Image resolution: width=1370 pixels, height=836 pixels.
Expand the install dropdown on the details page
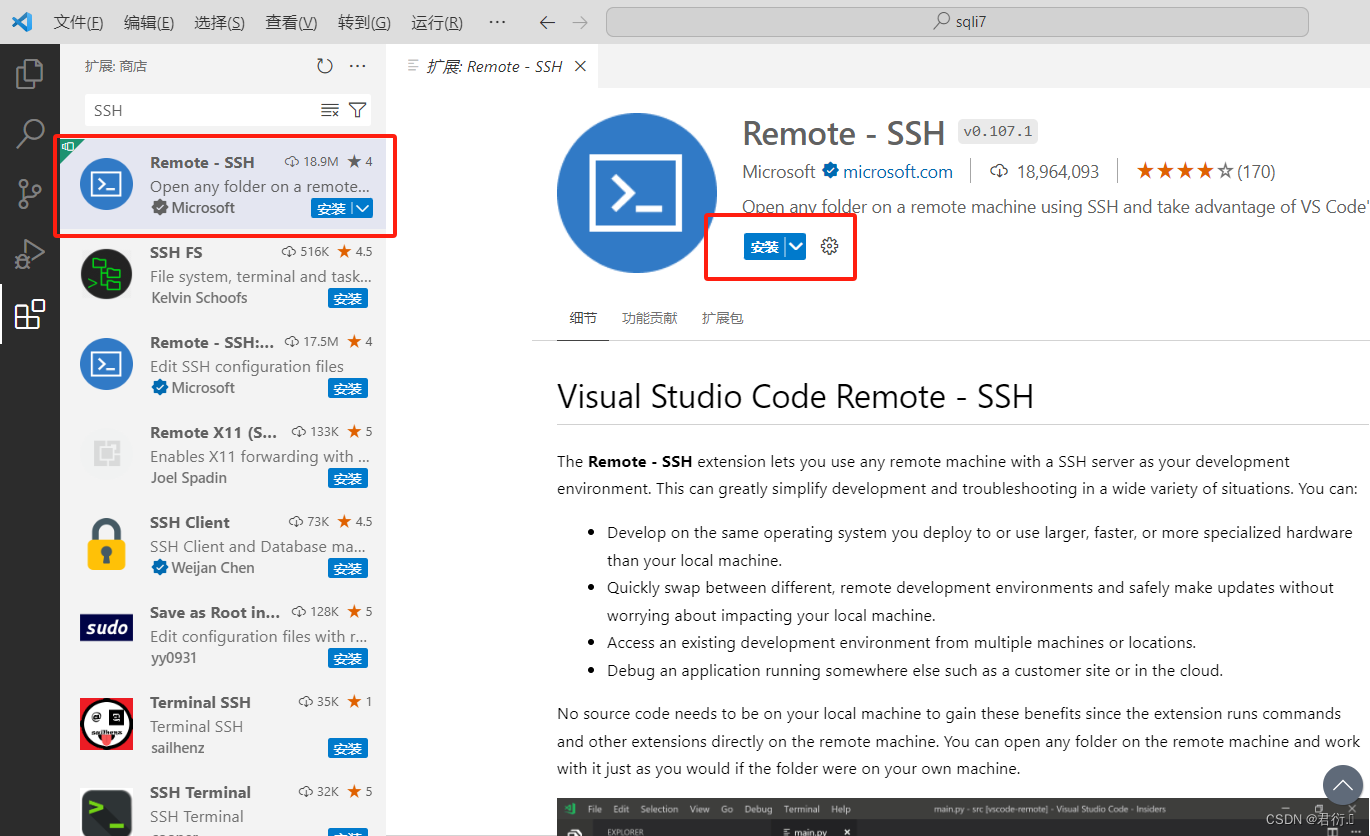click(x=796, y=246)
